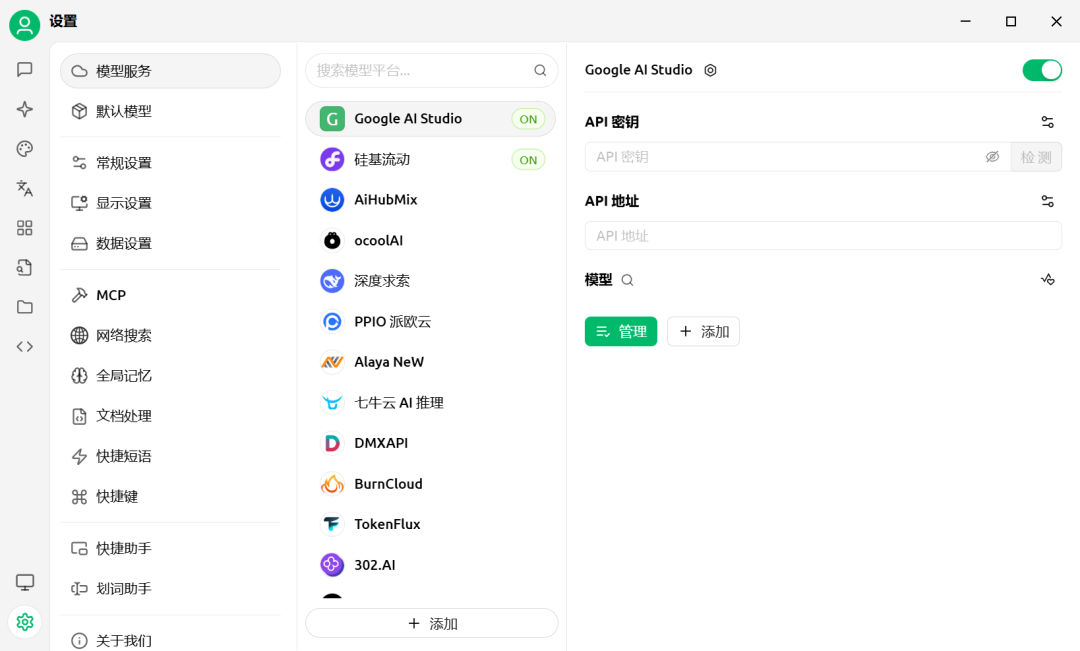The height and width of the screenshot is (651, 1080).
Task: Close the settings window
Action: [x=1057, y=21]
